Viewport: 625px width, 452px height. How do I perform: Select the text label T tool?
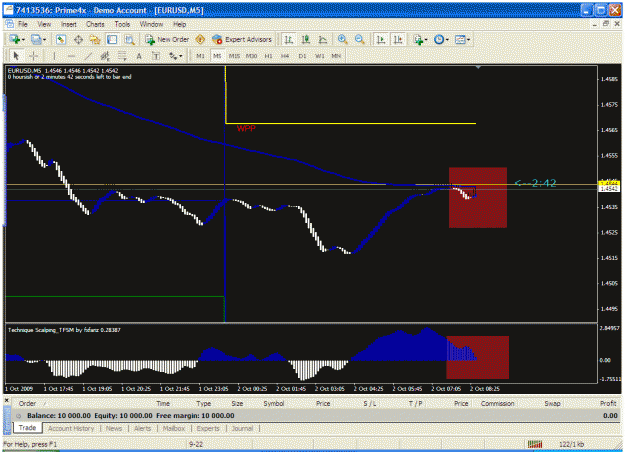click(156, 56)
